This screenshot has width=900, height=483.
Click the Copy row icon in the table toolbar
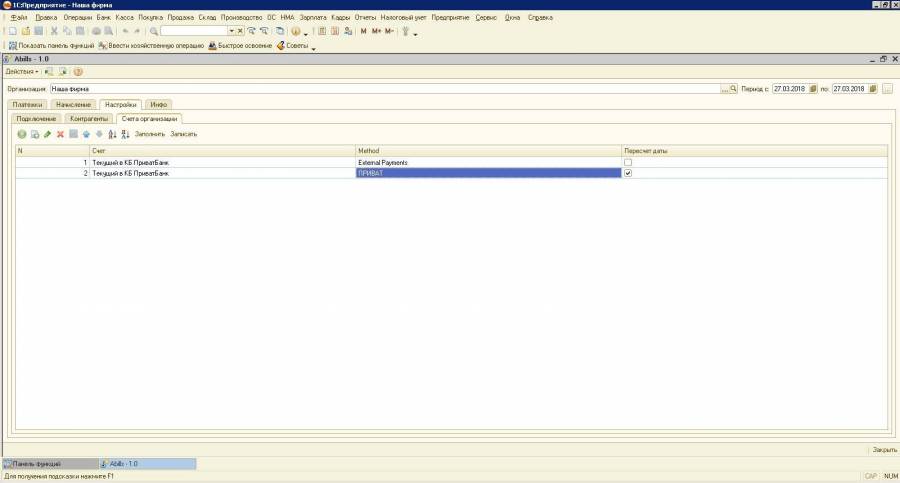pos(35,134)
